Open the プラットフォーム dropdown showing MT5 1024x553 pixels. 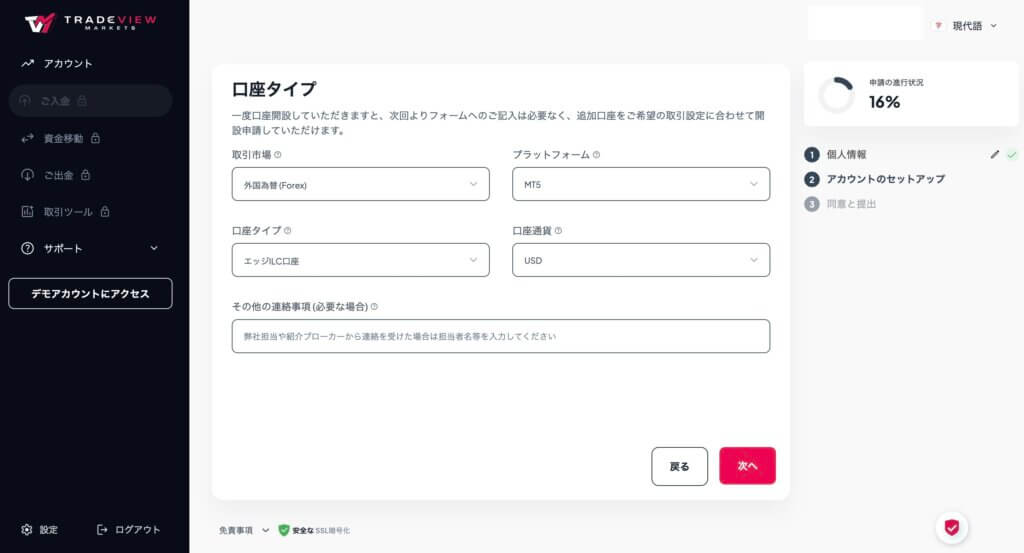pos(641,184)
